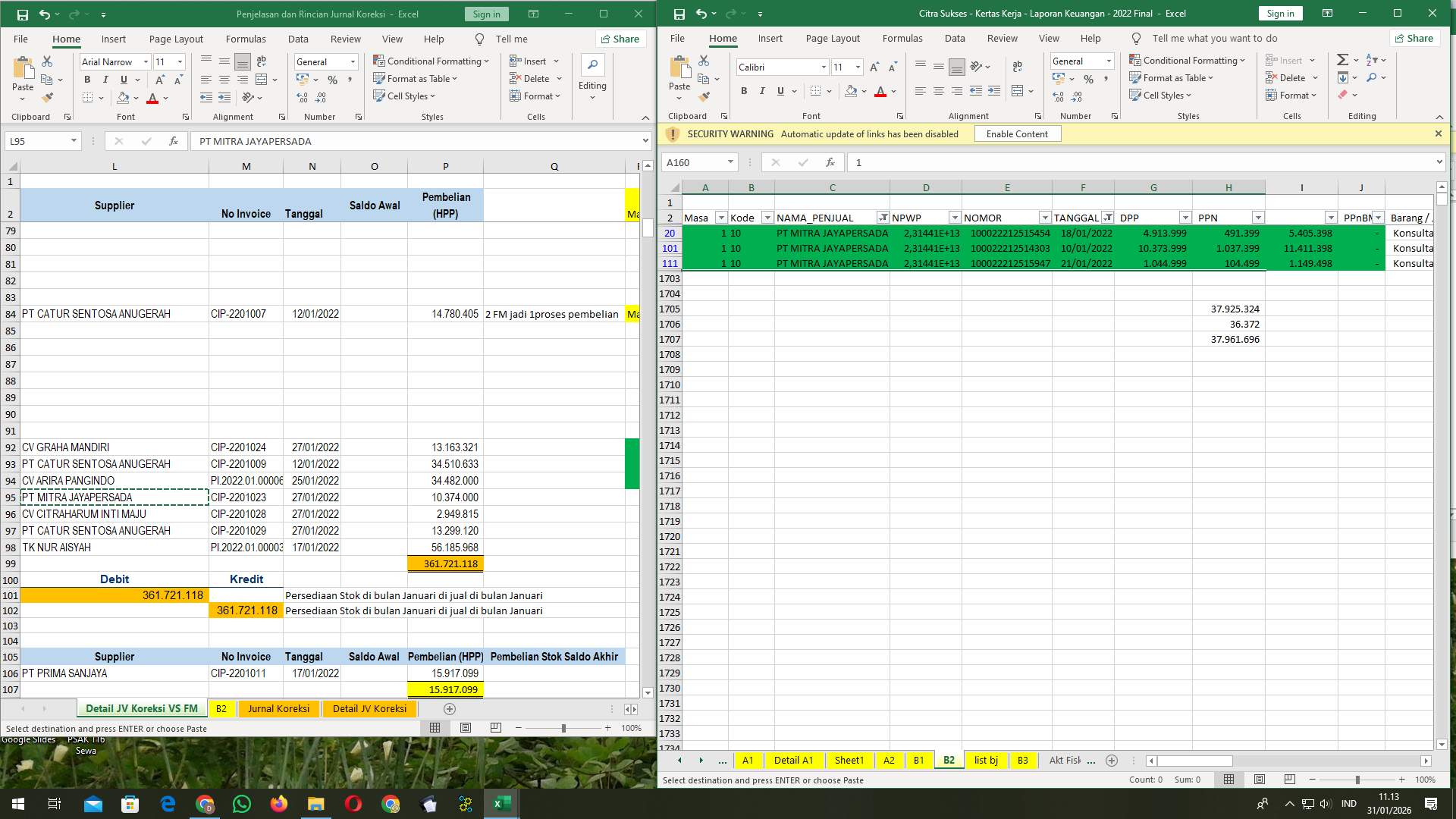The height and width of the screenshot is (819, 1456).
Task: Open the Fill Color swatch picker
Action: tap(136, 97)
